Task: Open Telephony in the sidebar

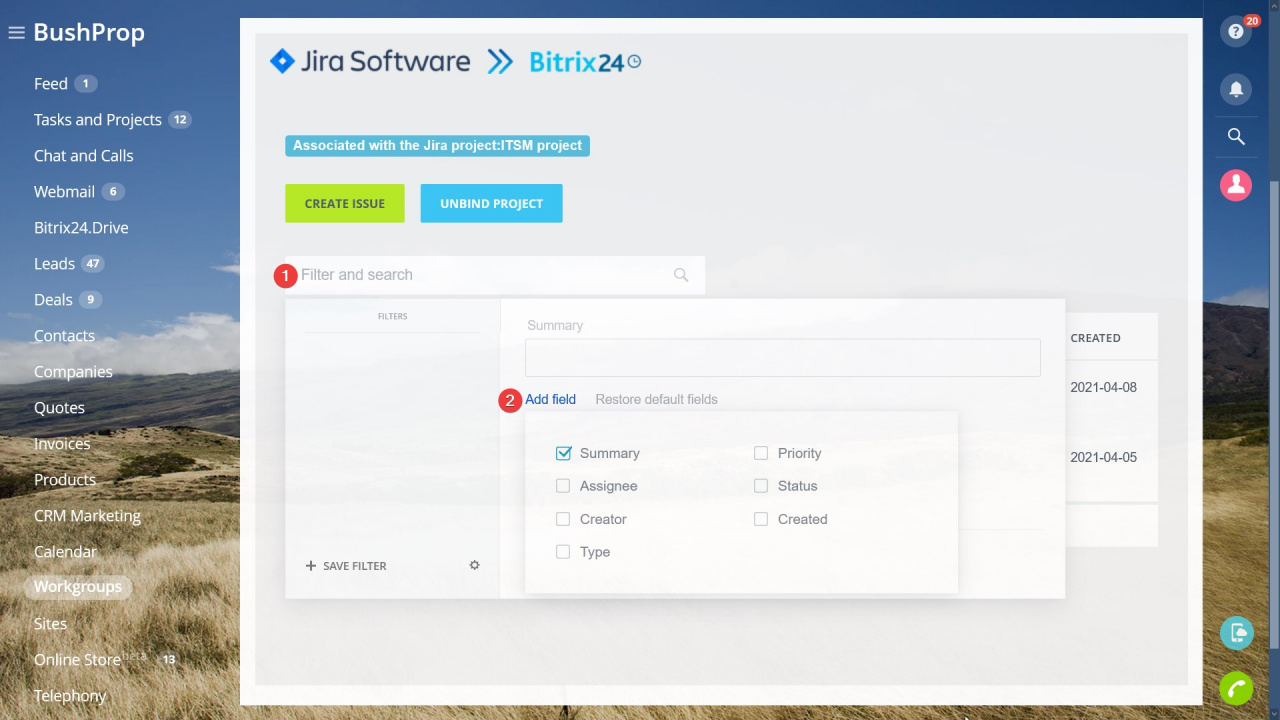Action: [x=70, y=696]
